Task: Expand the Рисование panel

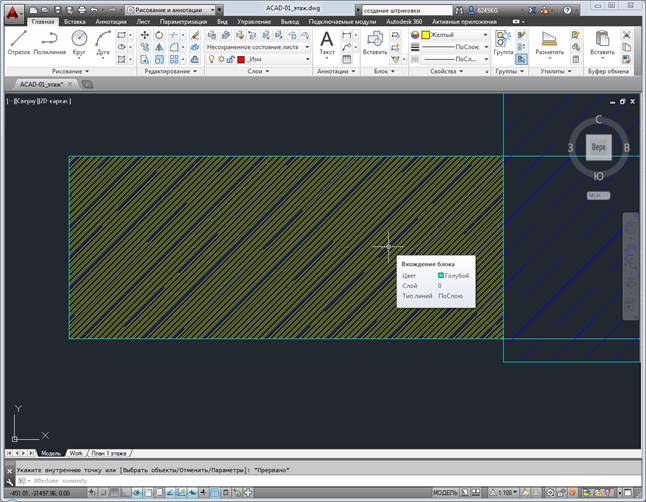Action: pyautogui.click(x=70, y=71)
